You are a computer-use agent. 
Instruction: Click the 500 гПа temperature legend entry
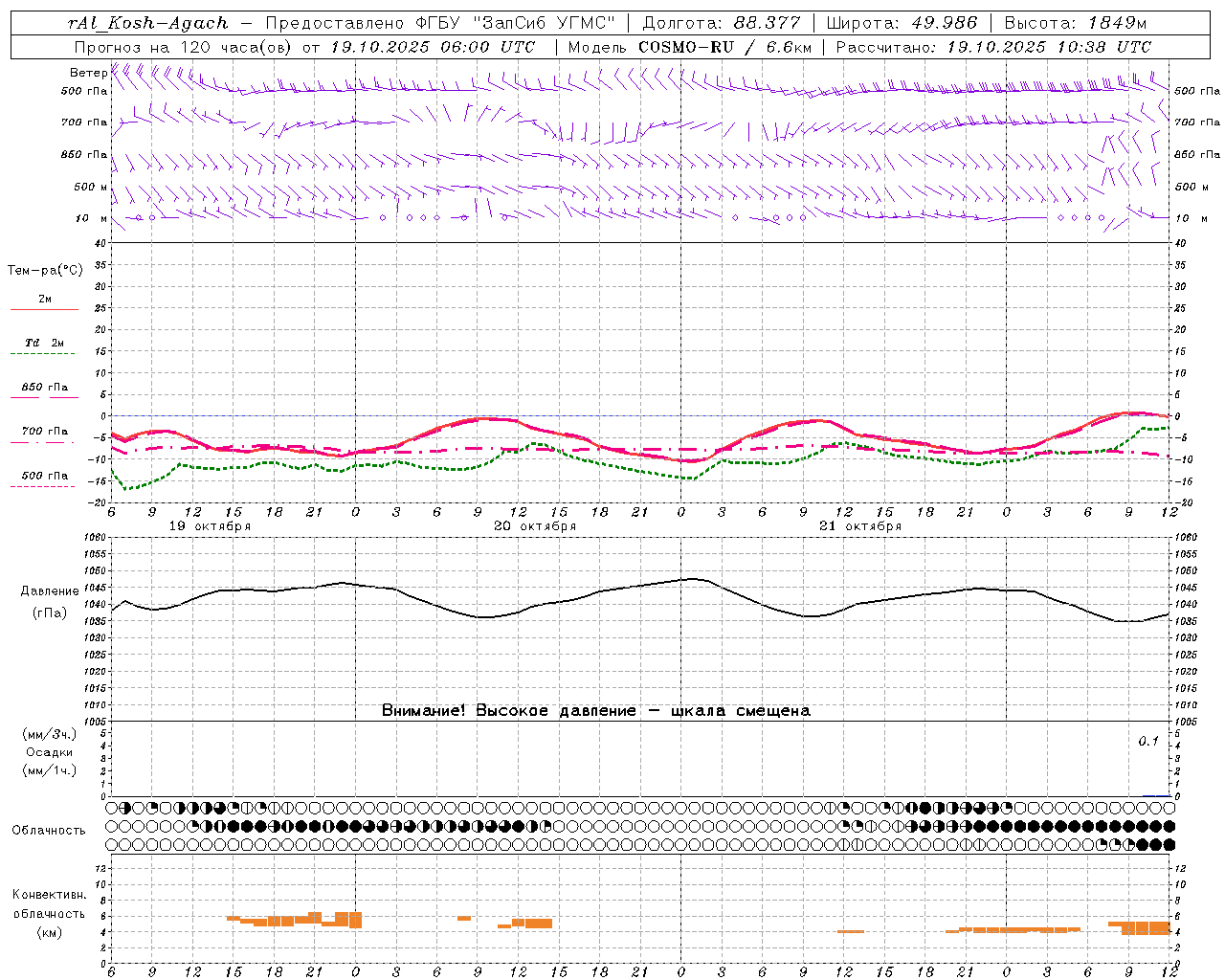(44, 478)
